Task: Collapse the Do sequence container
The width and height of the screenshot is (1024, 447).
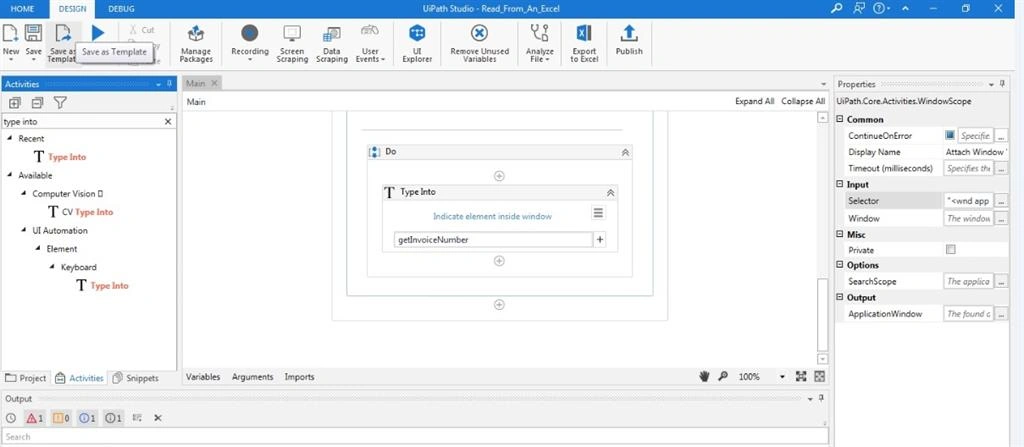Action: 625,152
